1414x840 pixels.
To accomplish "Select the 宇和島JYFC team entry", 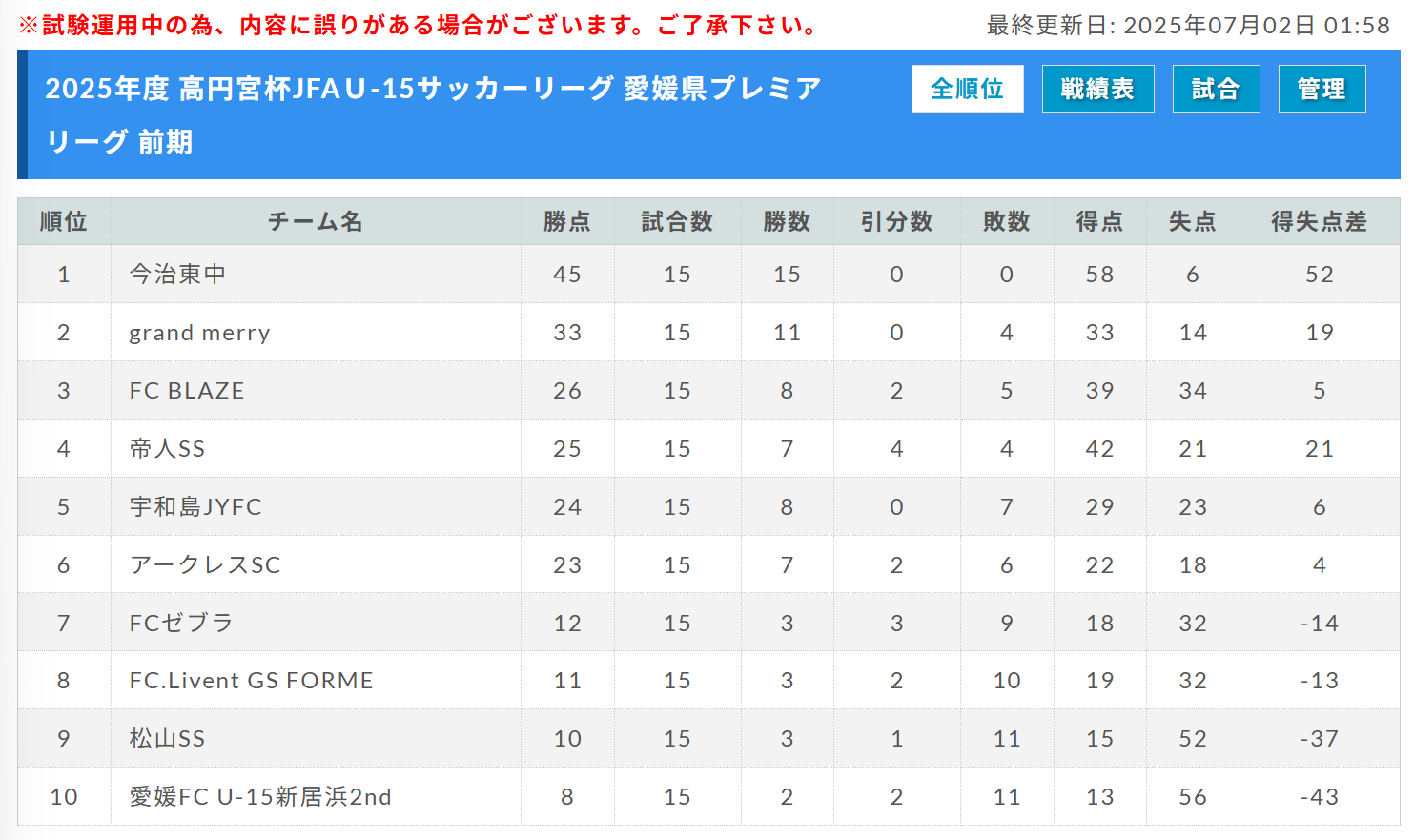I will click(195, 507).
